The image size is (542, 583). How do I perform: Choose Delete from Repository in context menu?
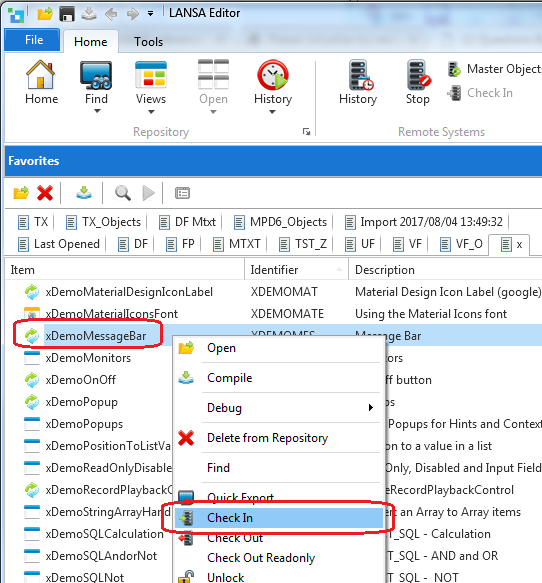click(x=279, y=438)
